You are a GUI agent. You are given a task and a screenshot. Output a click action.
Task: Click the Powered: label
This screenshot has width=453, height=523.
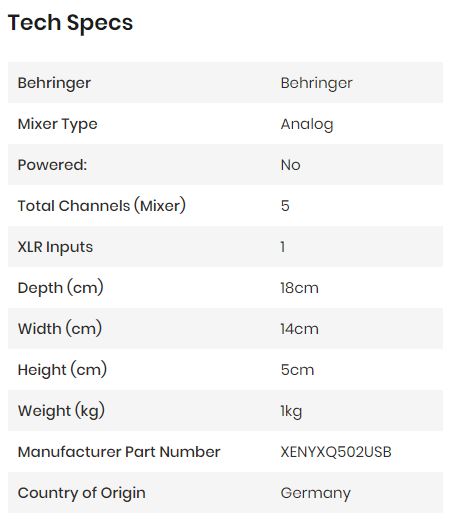(52, 165)
